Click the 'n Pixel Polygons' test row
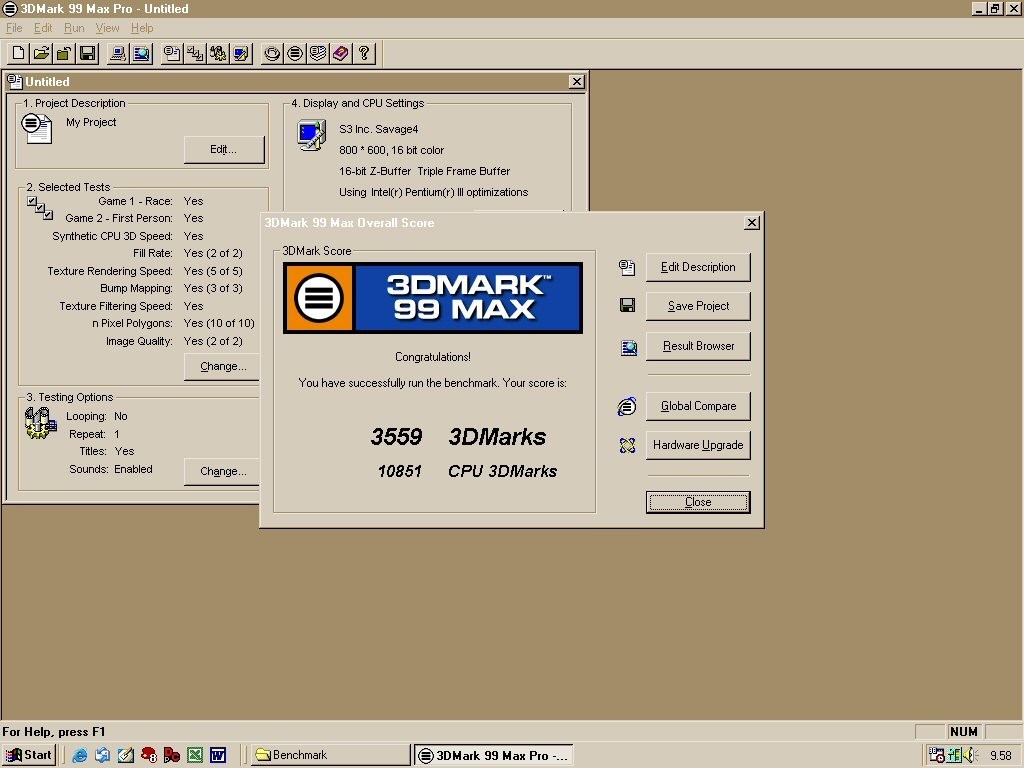Image resolution: width=1024 pixels, height=768 pixels. [x=173, y=323]
